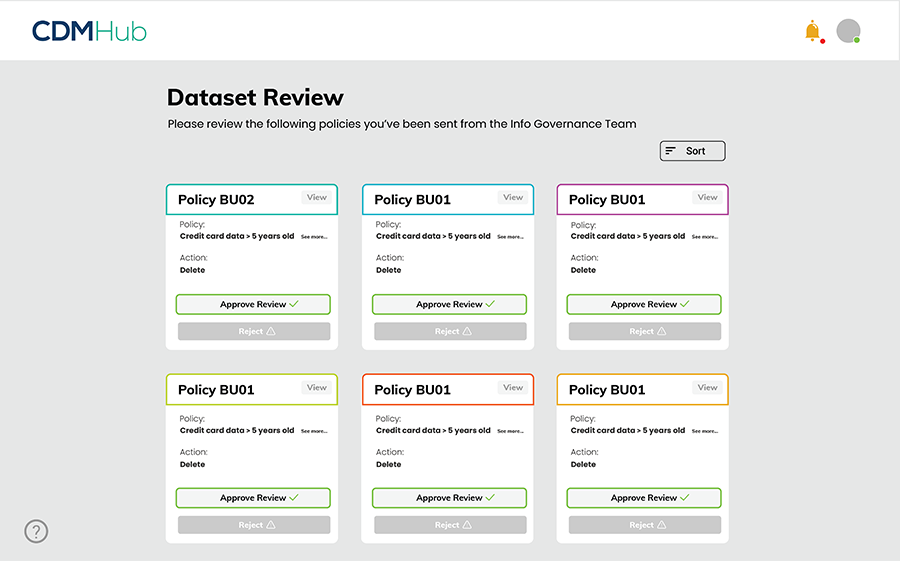Expand See more on the orange-bordered card

pos(705,431)
